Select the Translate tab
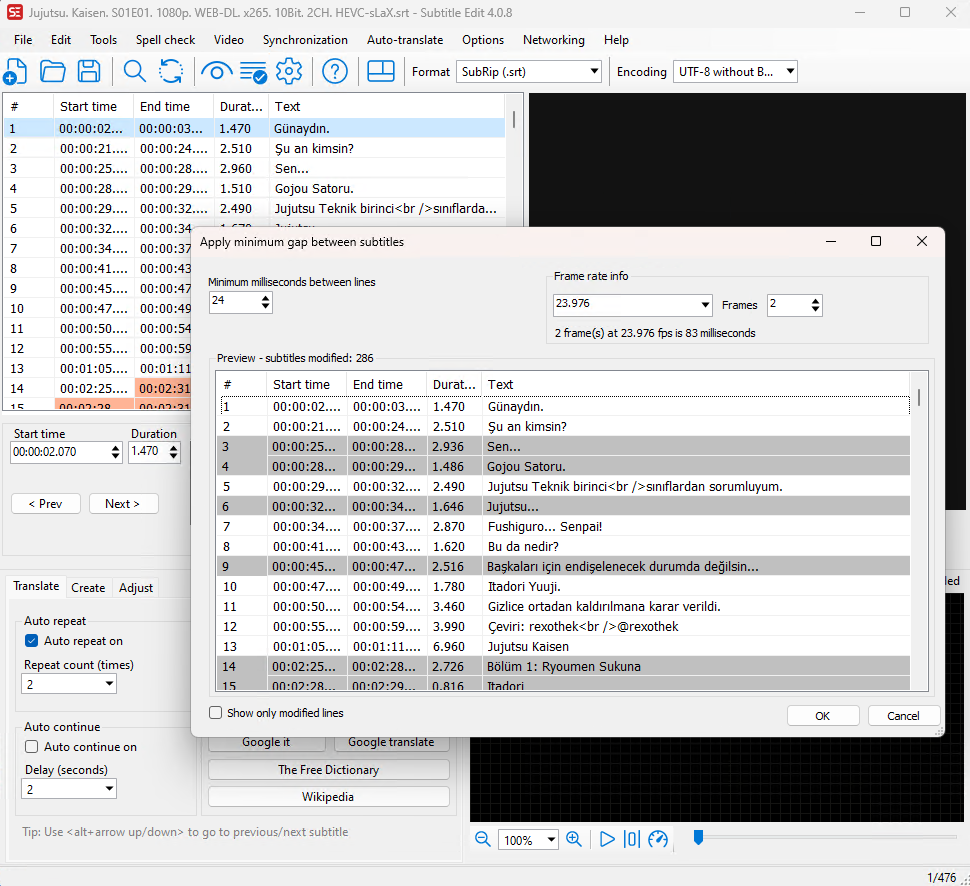This screenshot has width=970, height=886. 36,586
